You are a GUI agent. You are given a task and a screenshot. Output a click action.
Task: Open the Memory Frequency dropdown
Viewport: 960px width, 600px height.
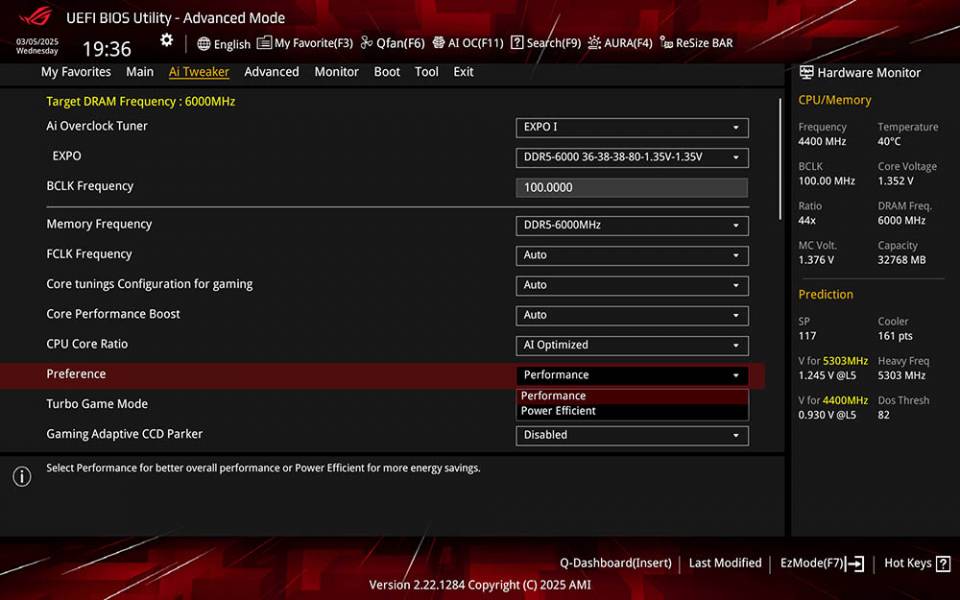point(632,225)
